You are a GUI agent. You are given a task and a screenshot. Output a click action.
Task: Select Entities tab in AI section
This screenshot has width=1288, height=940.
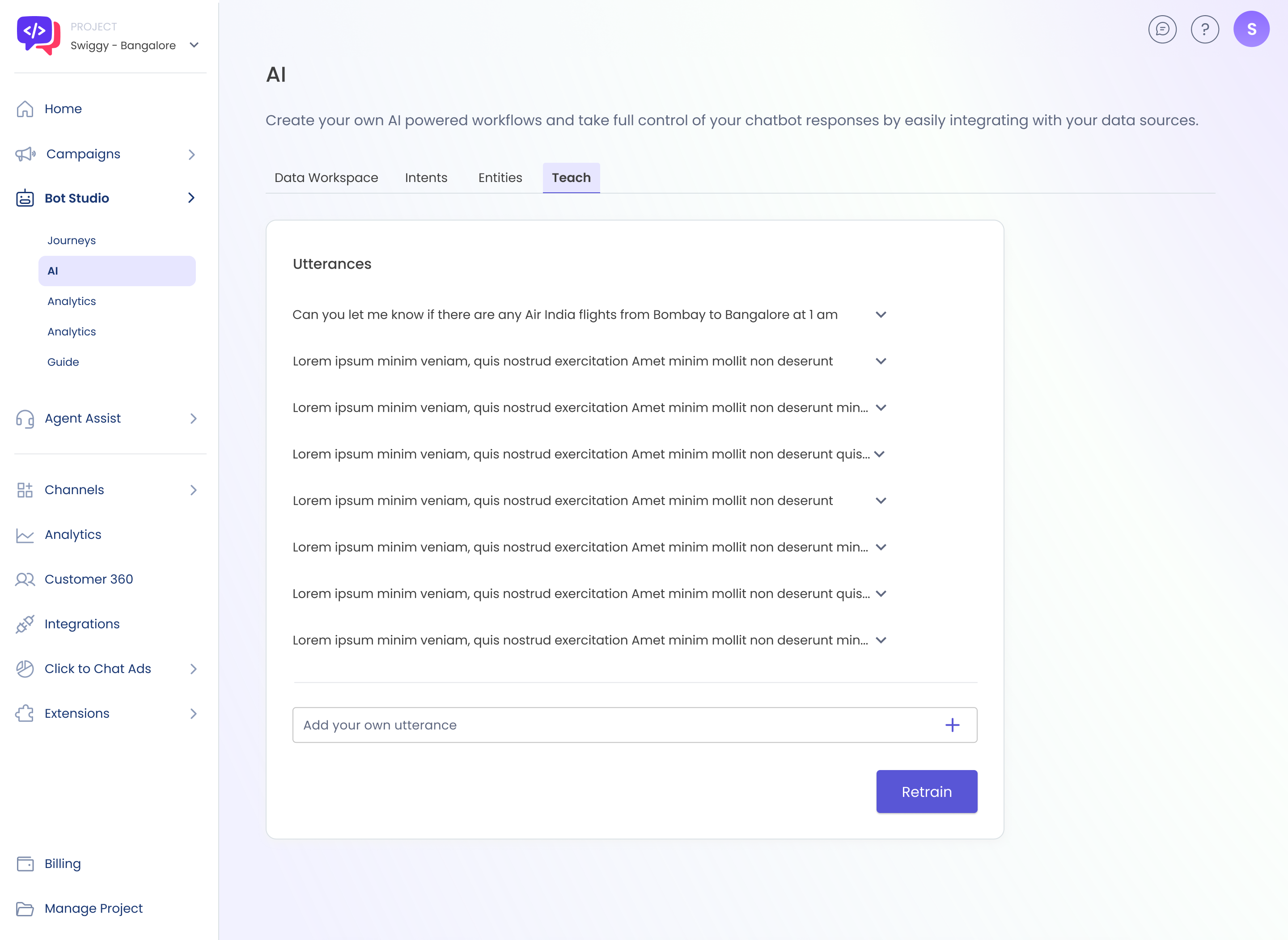click(x=499, y=177)
